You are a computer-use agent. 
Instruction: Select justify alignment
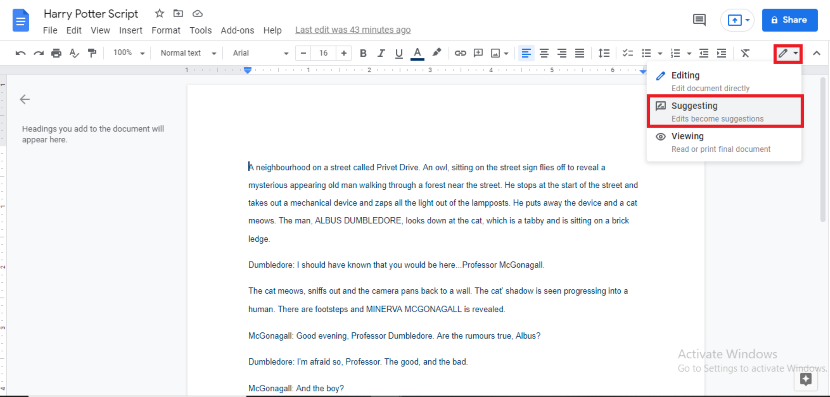coord(580,53)
